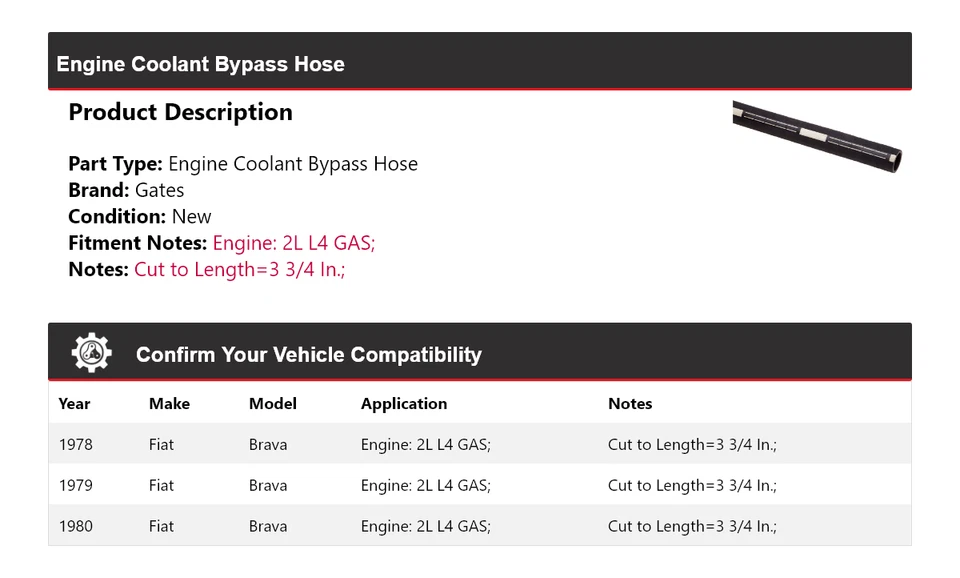Image resolution: width=960 pixels, height=578 pixels.
Task: Click the Brand: Gates line
Action: click(x=126, y=190)
